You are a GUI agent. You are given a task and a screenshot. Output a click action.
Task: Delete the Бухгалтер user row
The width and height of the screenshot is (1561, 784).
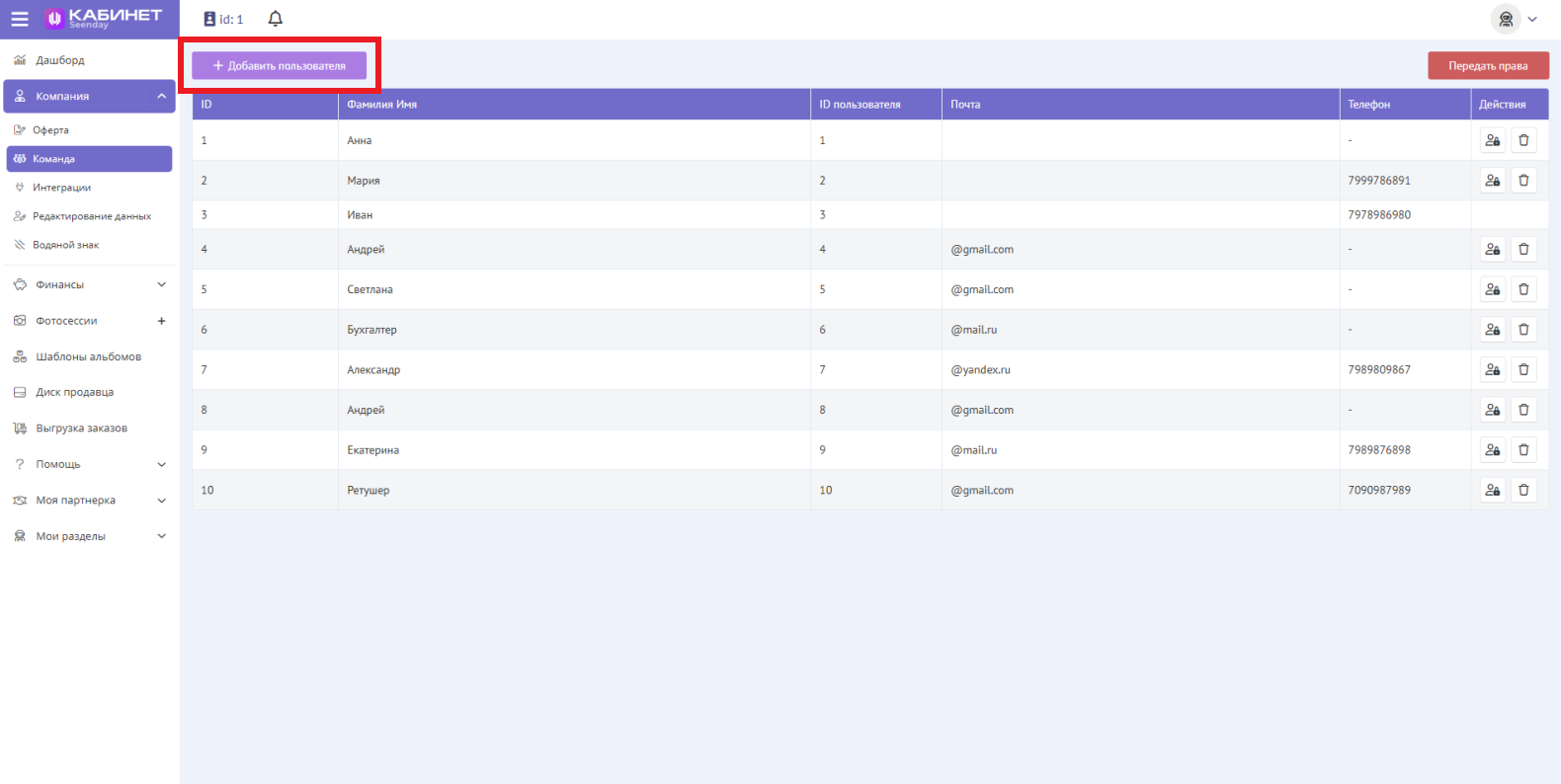pos(1523,330)
